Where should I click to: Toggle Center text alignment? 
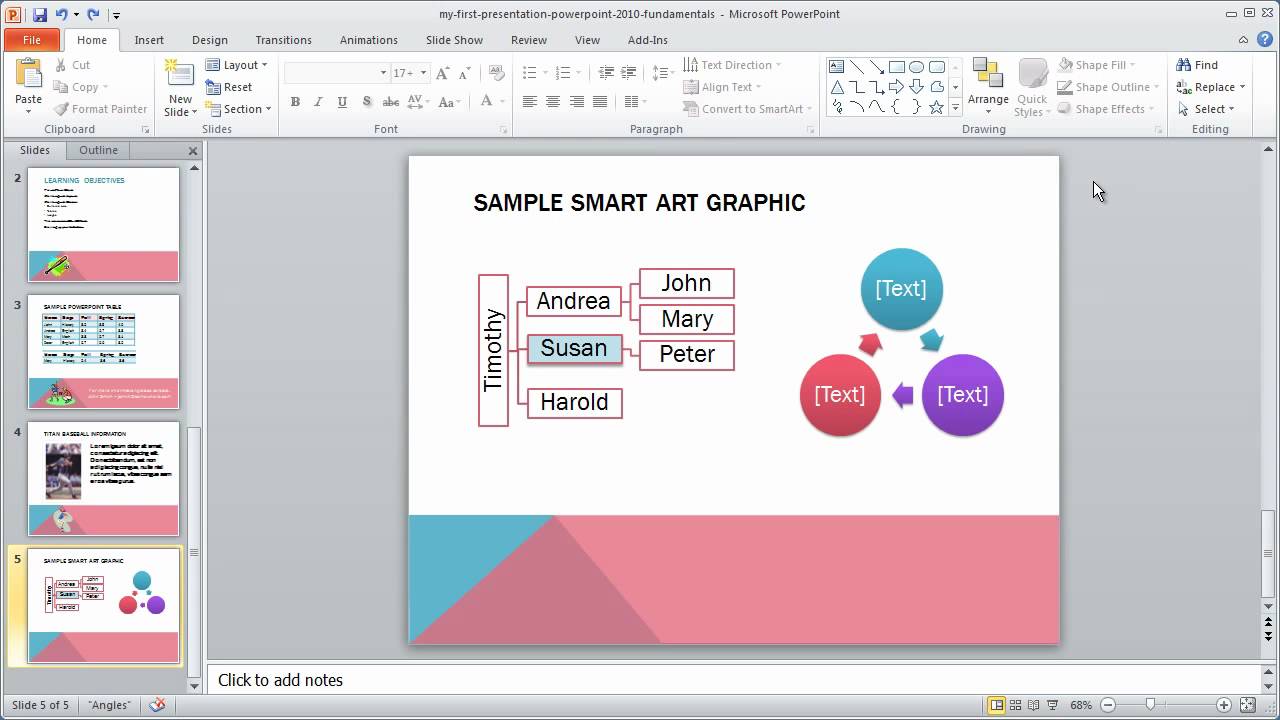pyautogui.click(x=553, y=102)
